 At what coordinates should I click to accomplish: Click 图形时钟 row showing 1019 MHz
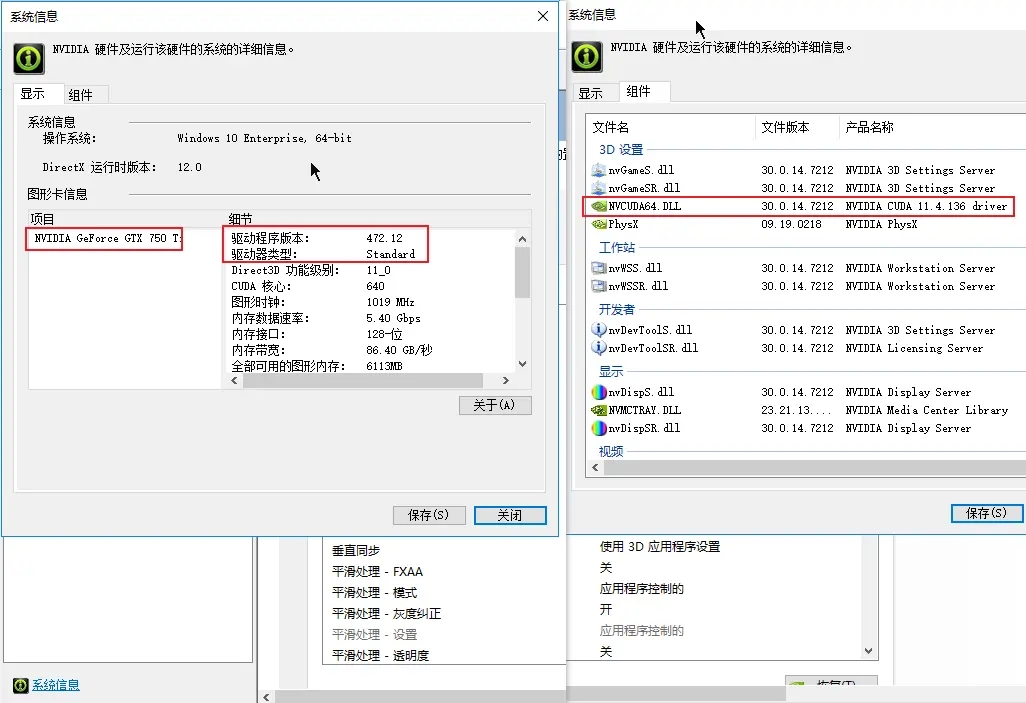click(x=323, y=302)
